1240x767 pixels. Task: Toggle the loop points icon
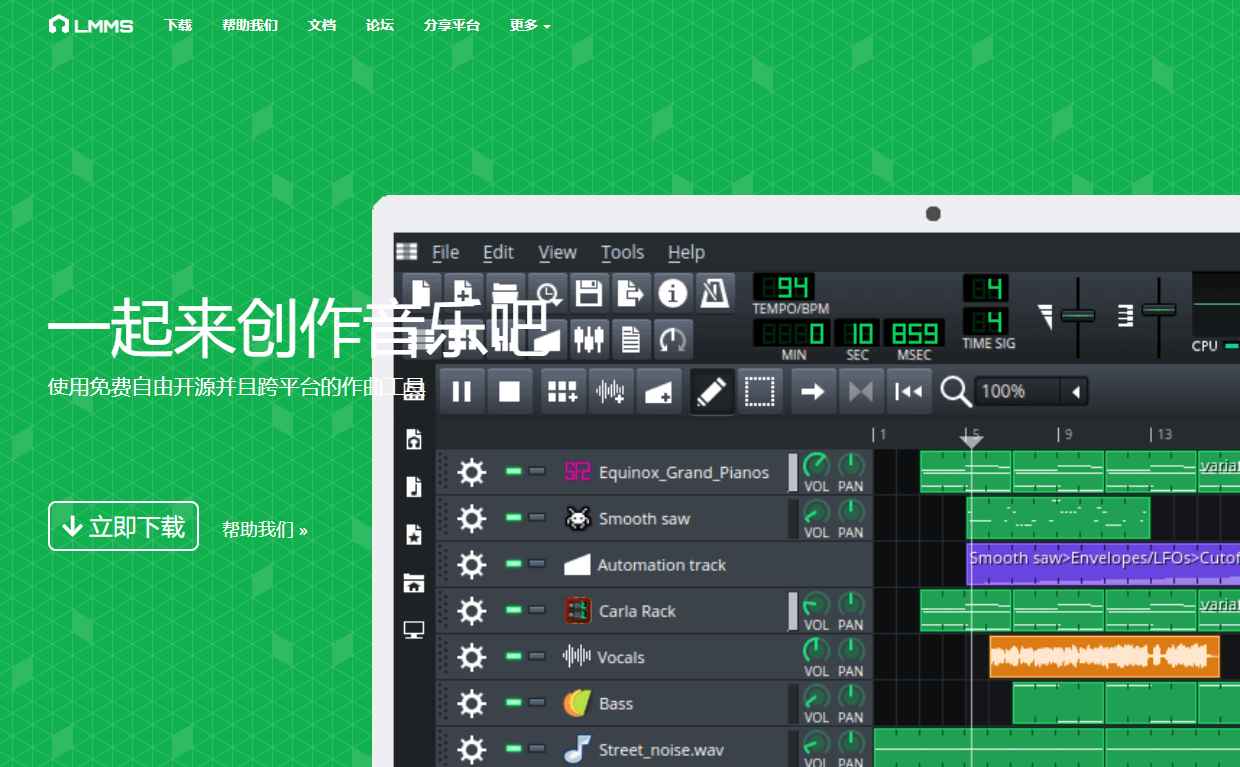click(861, 391)
